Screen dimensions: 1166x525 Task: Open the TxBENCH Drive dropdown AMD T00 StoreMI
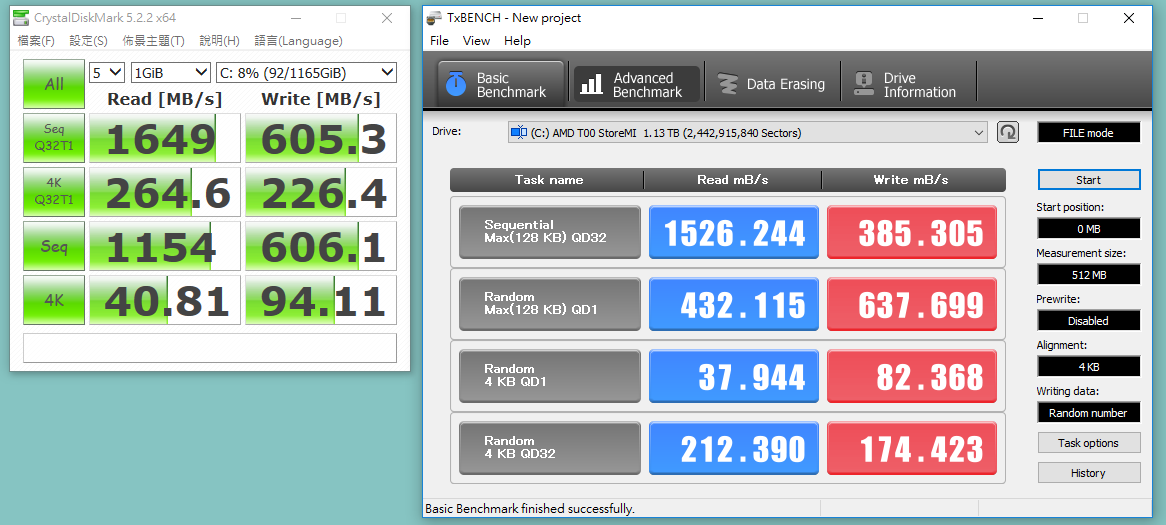(x=747, y=132)
